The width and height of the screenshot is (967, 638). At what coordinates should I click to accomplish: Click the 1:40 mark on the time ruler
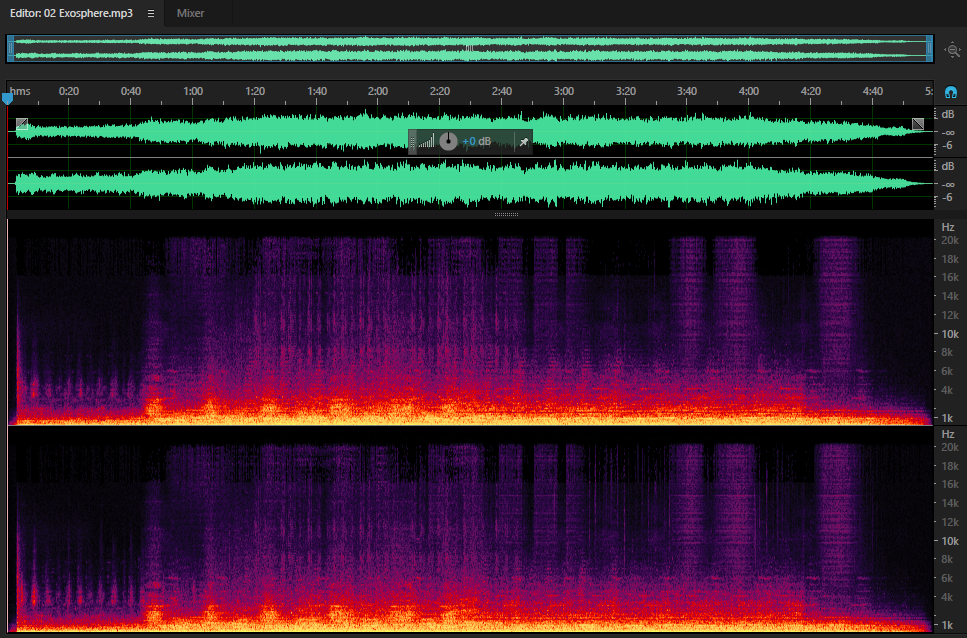[317, 91]
